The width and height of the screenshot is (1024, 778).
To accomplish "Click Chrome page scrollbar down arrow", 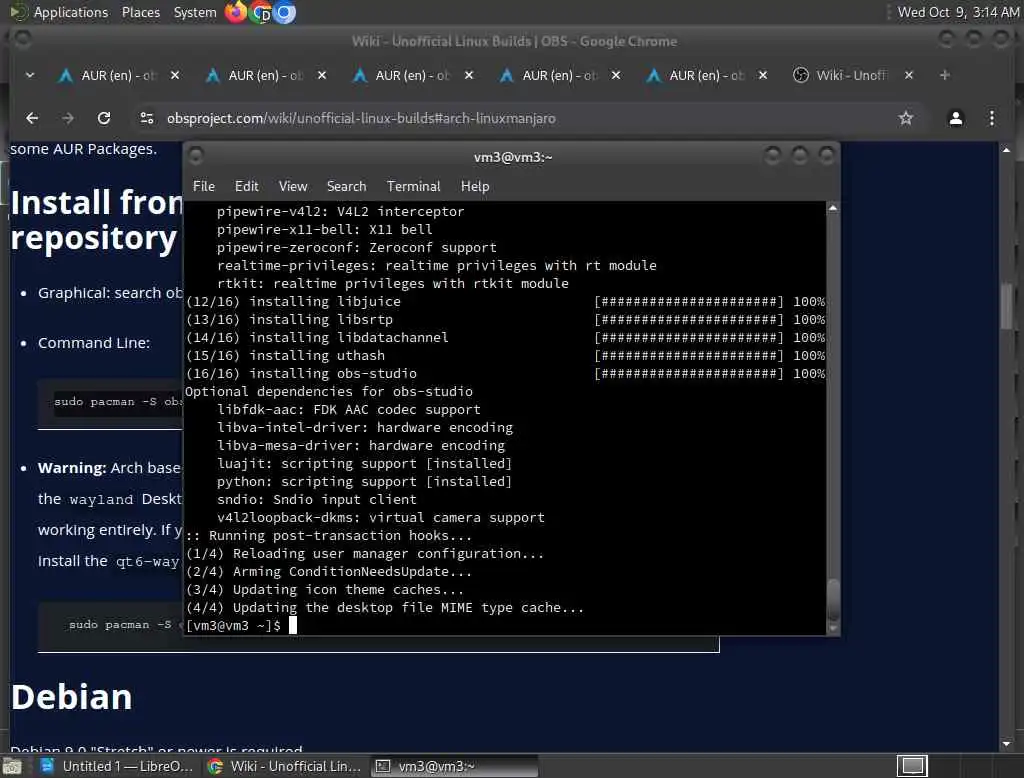I will (x=1006, y=743).
